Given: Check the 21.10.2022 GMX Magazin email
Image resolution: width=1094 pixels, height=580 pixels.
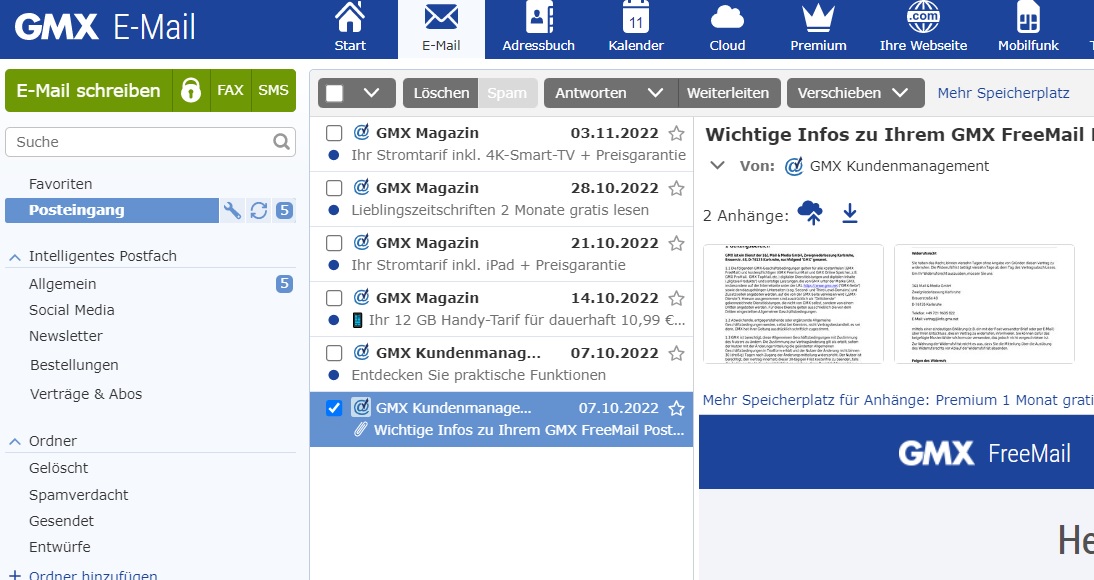Looking at the screenshot, I should tap(334, 243).
